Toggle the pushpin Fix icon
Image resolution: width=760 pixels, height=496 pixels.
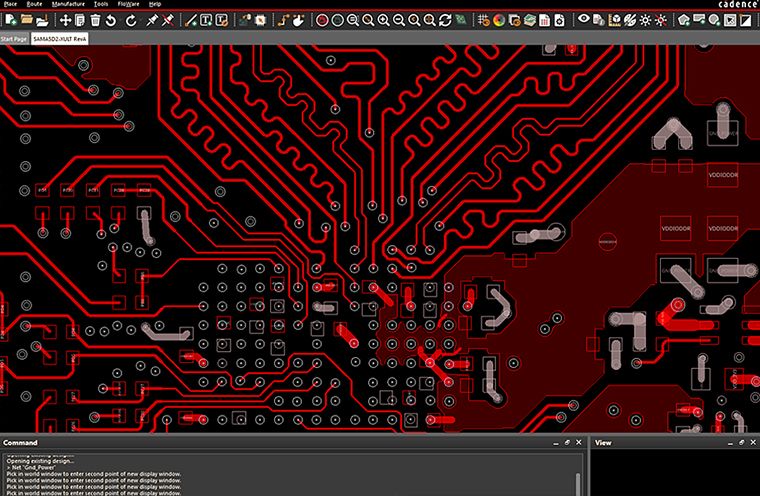coord(152,19)
